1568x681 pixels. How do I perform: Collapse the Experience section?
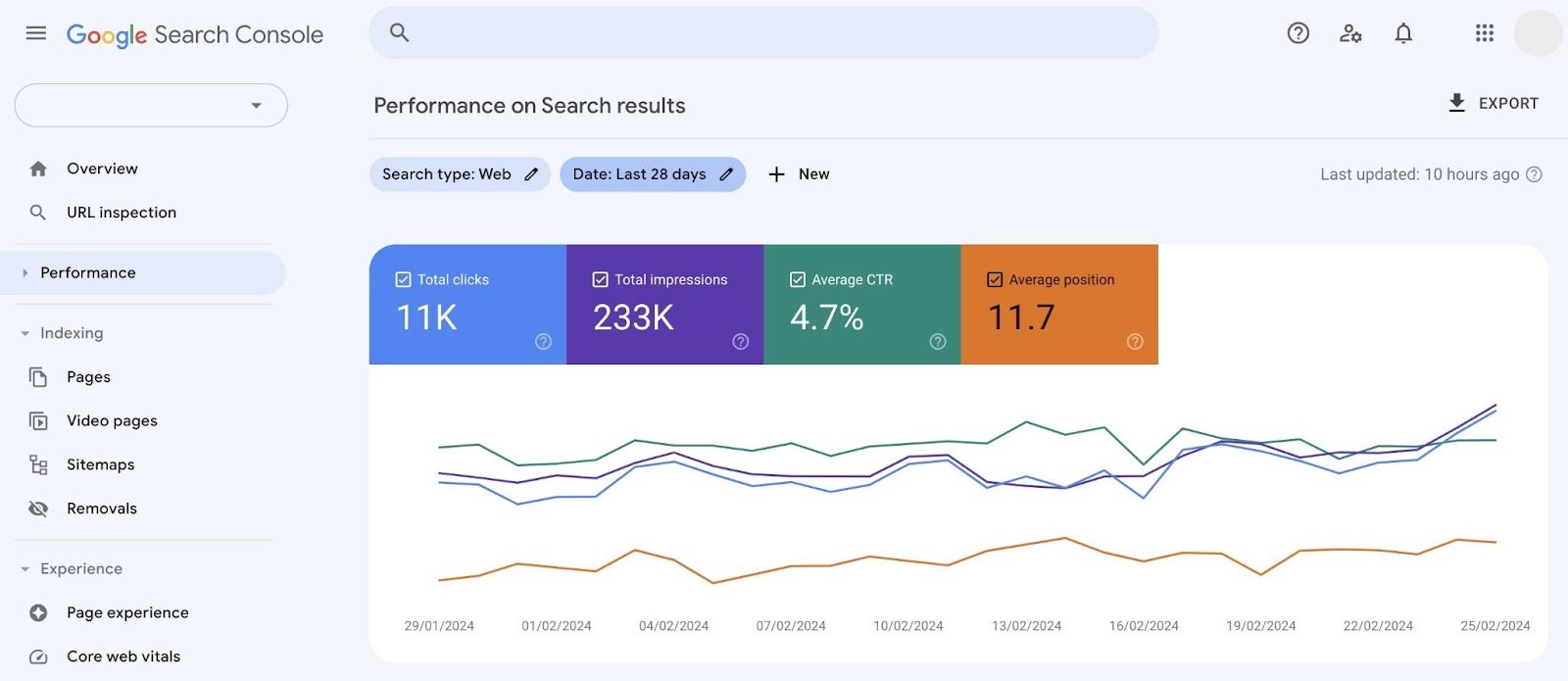tap(72, 569)
